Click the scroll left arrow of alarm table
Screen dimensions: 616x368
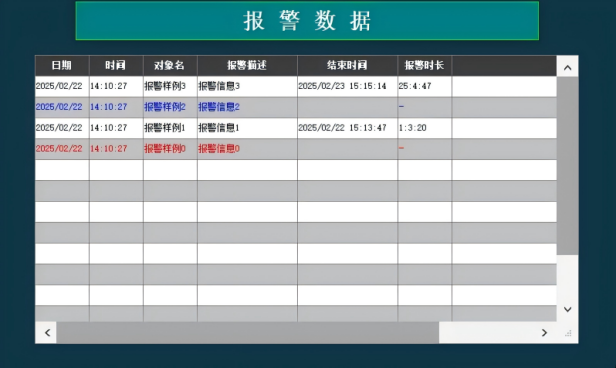[47, 333]
